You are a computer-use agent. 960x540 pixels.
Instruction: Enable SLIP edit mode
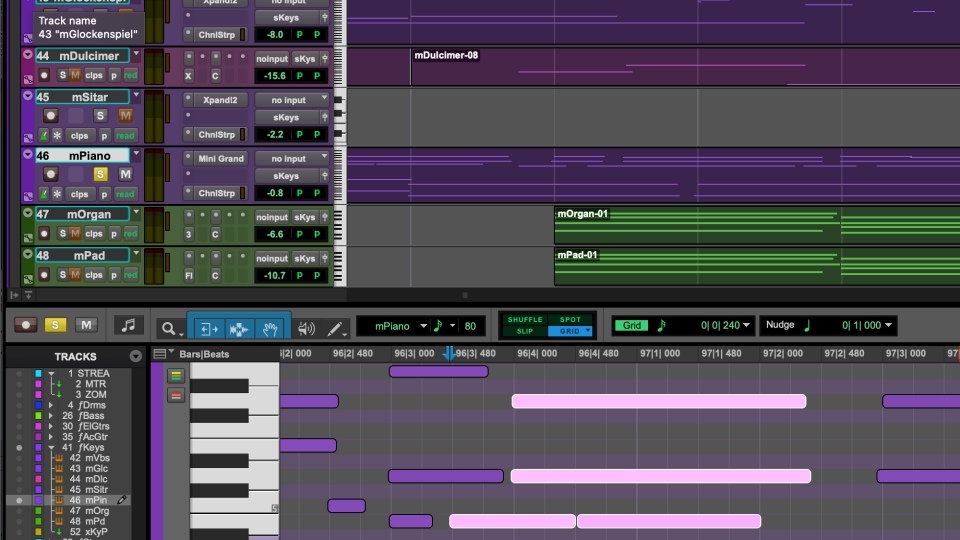525,331
